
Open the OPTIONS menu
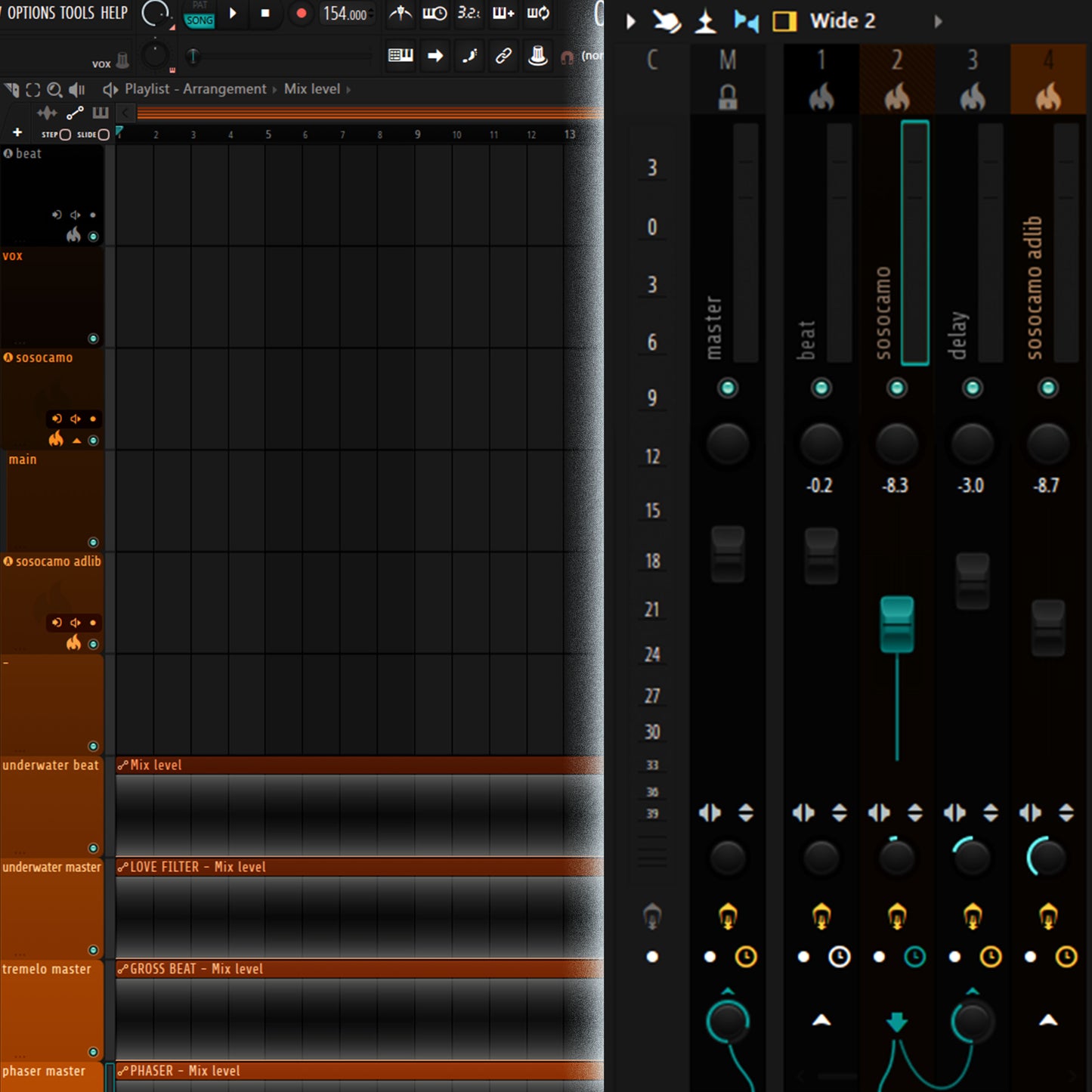[29, 13]
